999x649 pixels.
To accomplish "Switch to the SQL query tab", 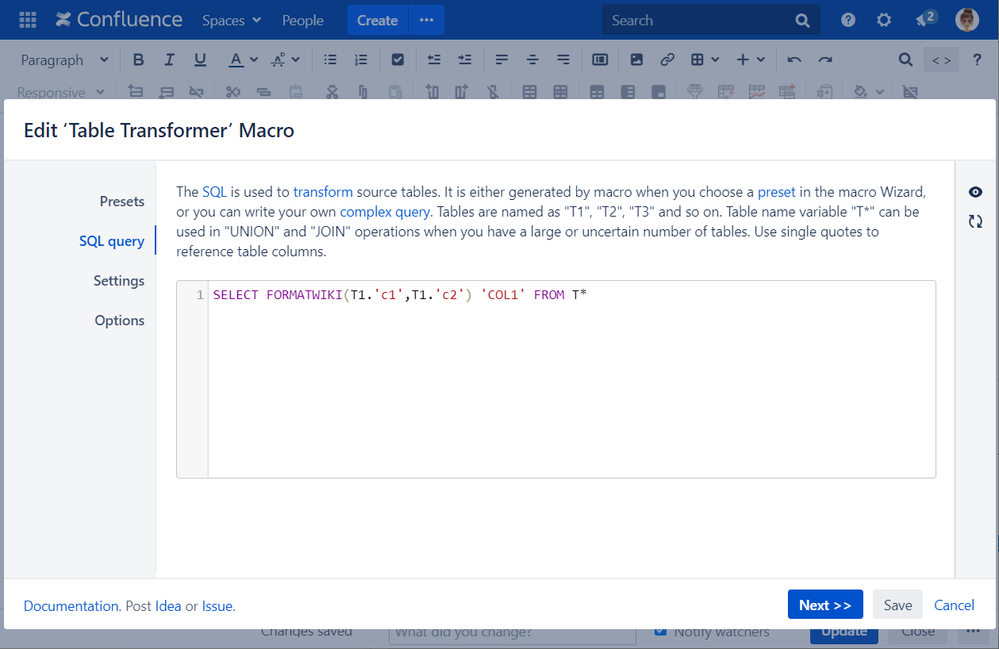I will [111, 241].
